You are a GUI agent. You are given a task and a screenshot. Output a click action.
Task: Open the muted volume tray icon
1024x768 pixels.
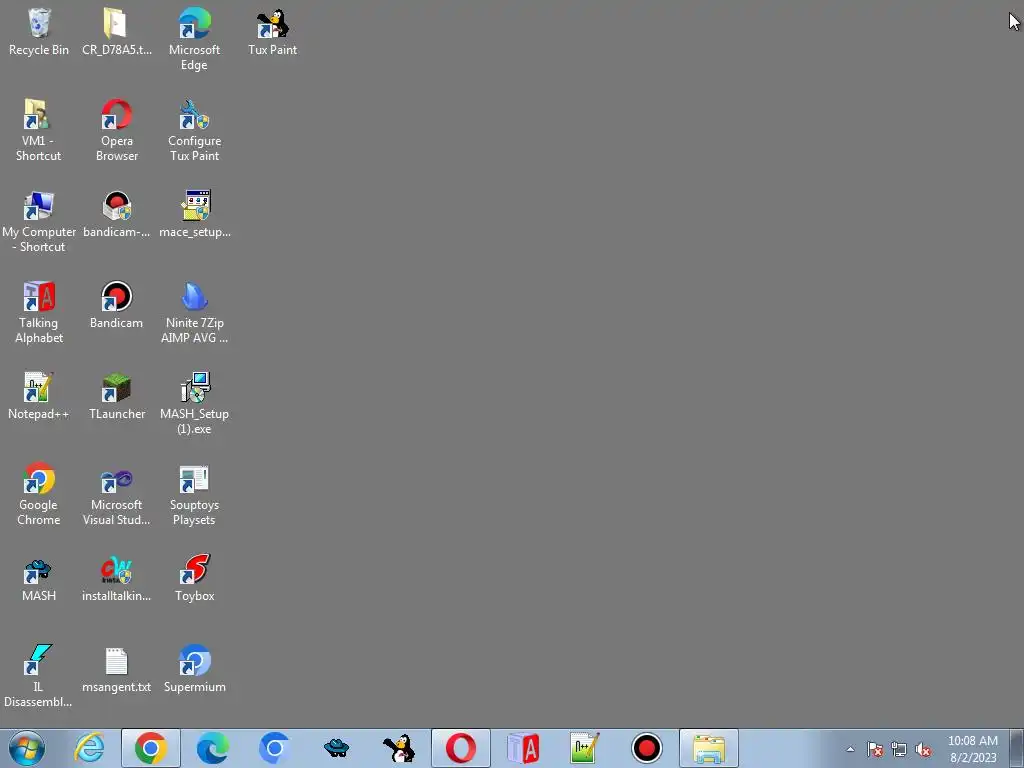(923, 750)
